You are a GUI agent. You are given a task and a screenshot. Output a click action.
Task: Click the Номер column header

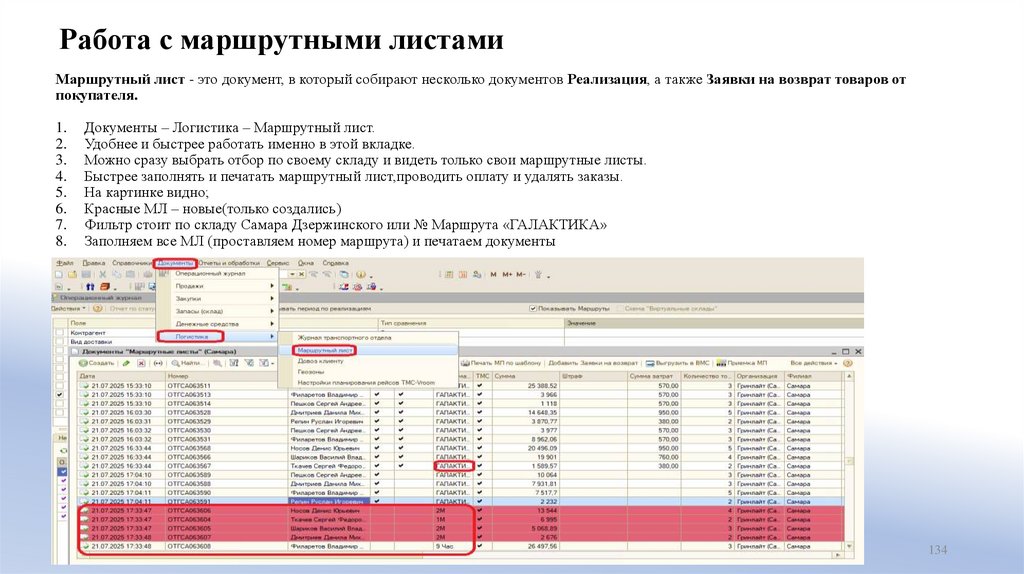pos(226,376)
